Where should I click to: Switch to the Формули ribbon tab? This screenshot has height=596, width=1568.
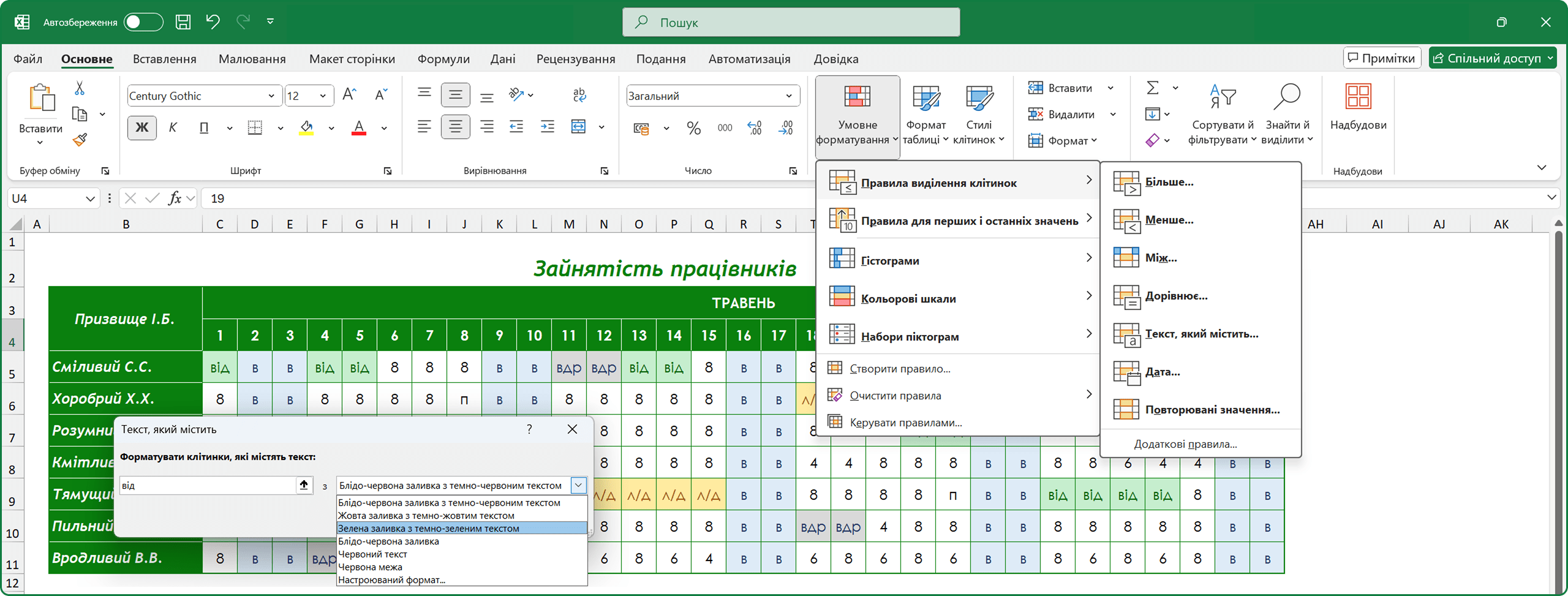coord(443,59)
